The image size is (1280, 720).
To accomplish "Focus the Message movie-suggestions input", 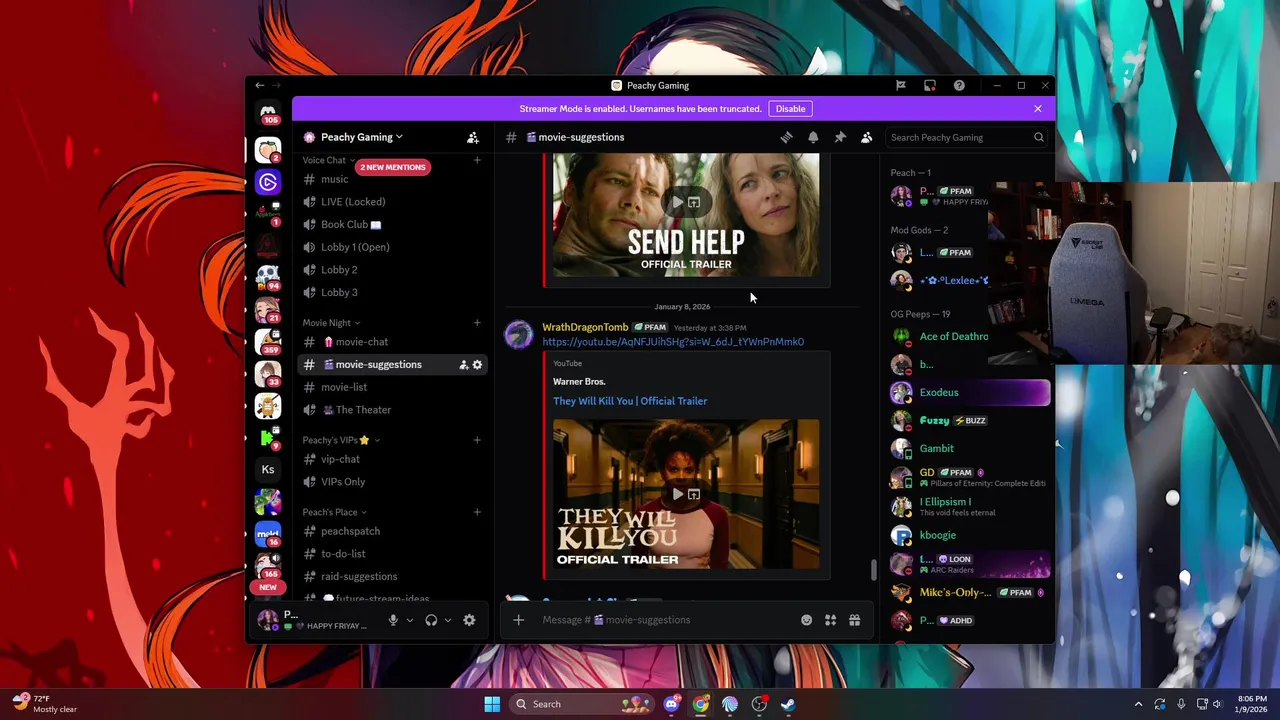I will 665,620.
